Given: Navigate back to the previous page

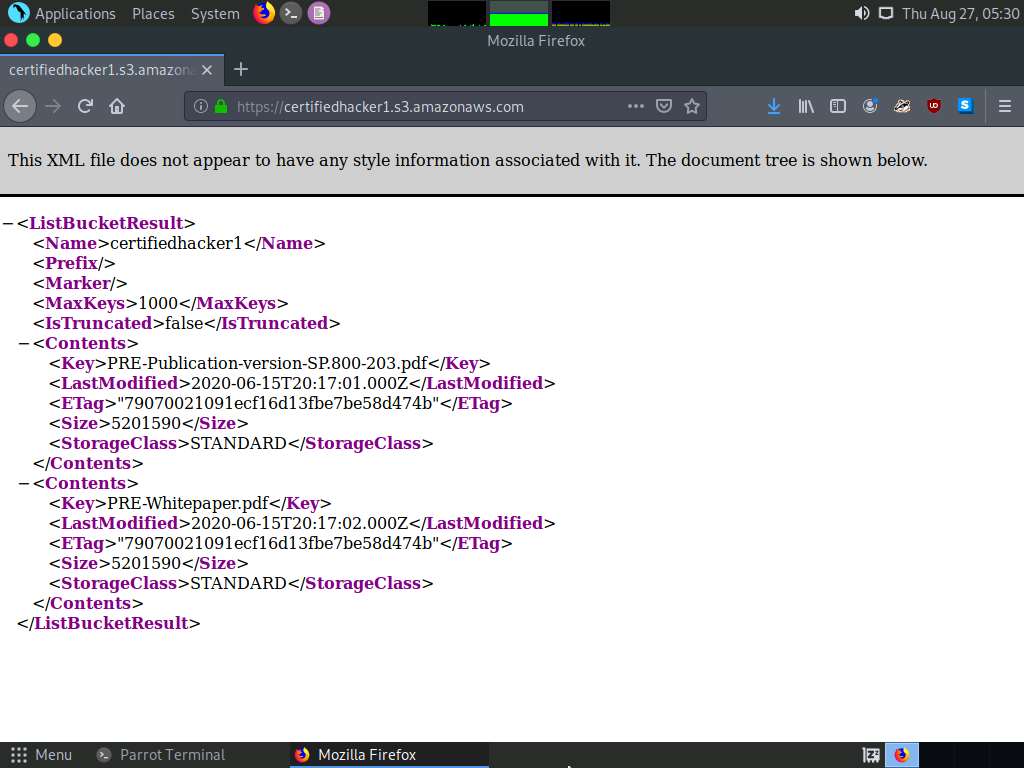Looking at the screenshot, I should click(20, 106).
